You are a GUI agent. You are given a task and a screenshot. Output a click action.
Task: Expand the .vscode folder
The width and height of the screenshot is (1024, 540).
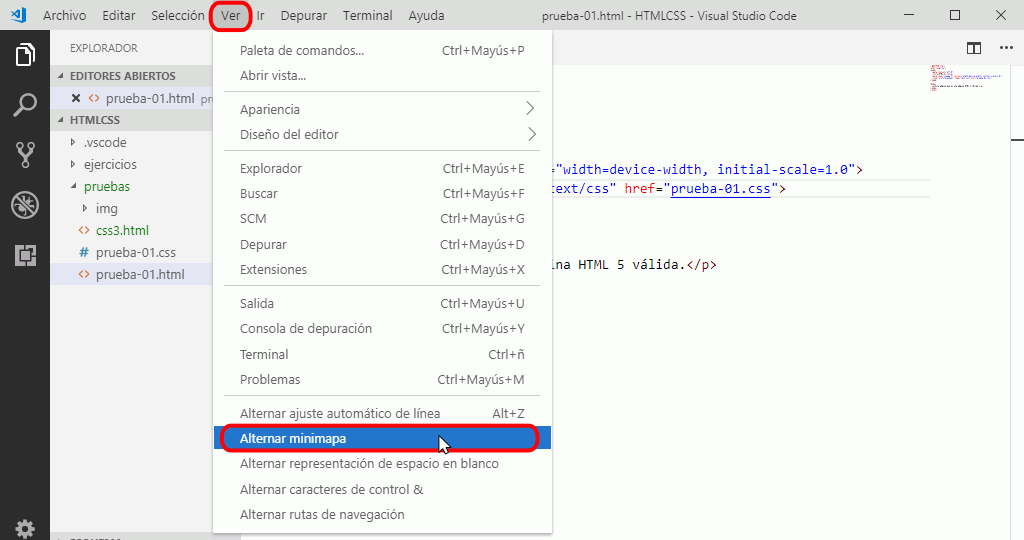(72, 142)
